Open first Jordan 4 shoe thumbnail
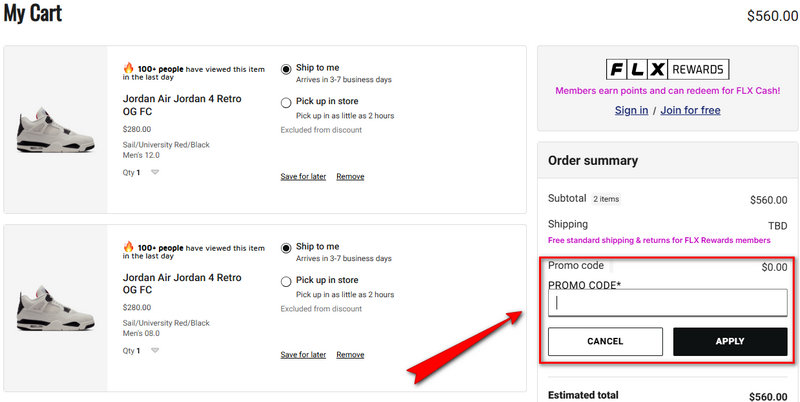Image resolution: width=800 pixels, height=402 pixels. 55,130
